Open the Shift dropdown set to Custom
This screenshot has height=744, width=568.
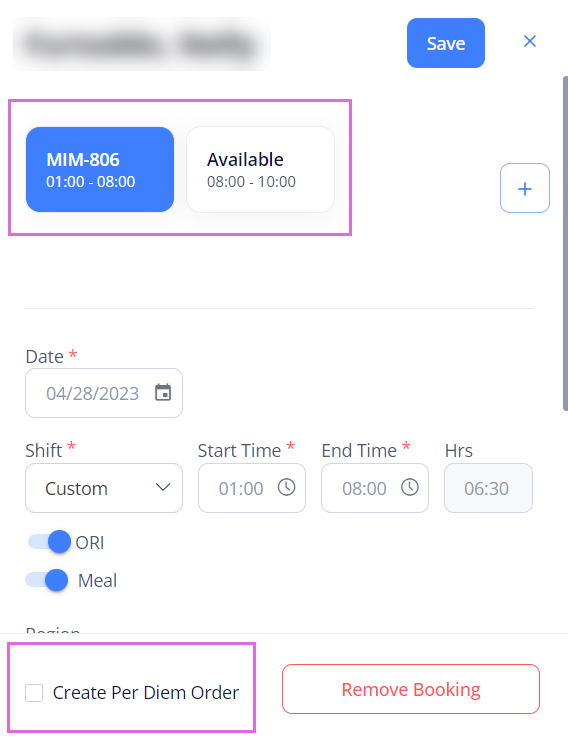coord(104,488)
